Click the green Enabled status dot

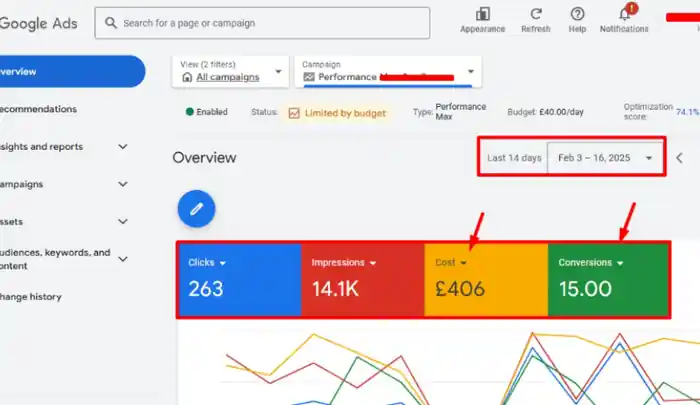(x=190, y=112)
